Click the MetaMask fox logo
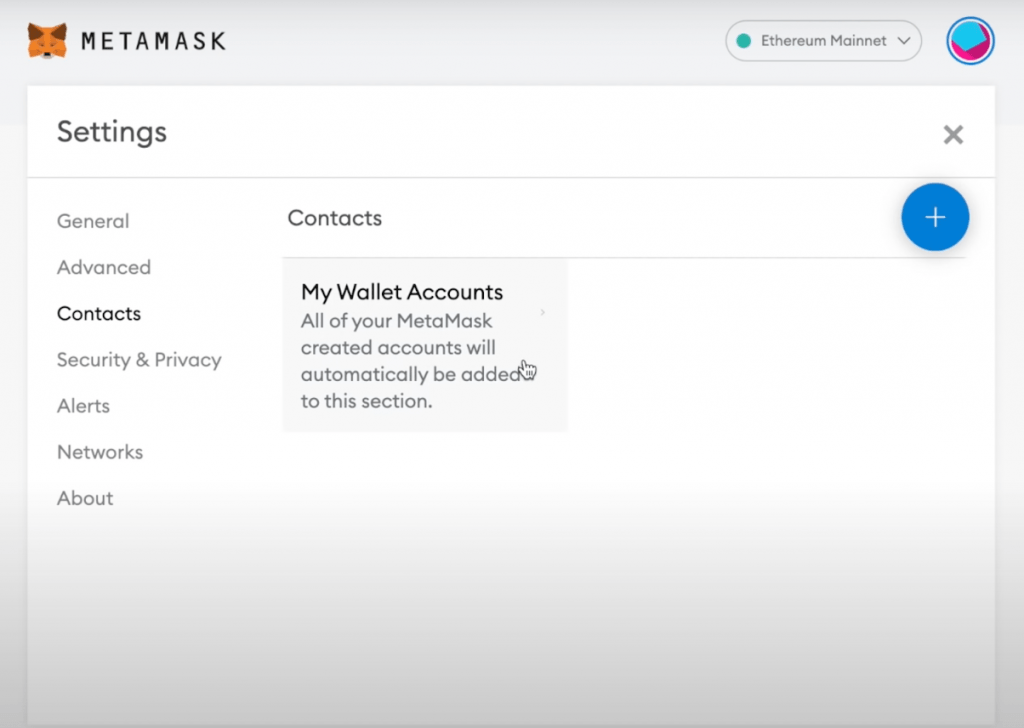Viewport: 1024px width, 728px height. (47, 40)
